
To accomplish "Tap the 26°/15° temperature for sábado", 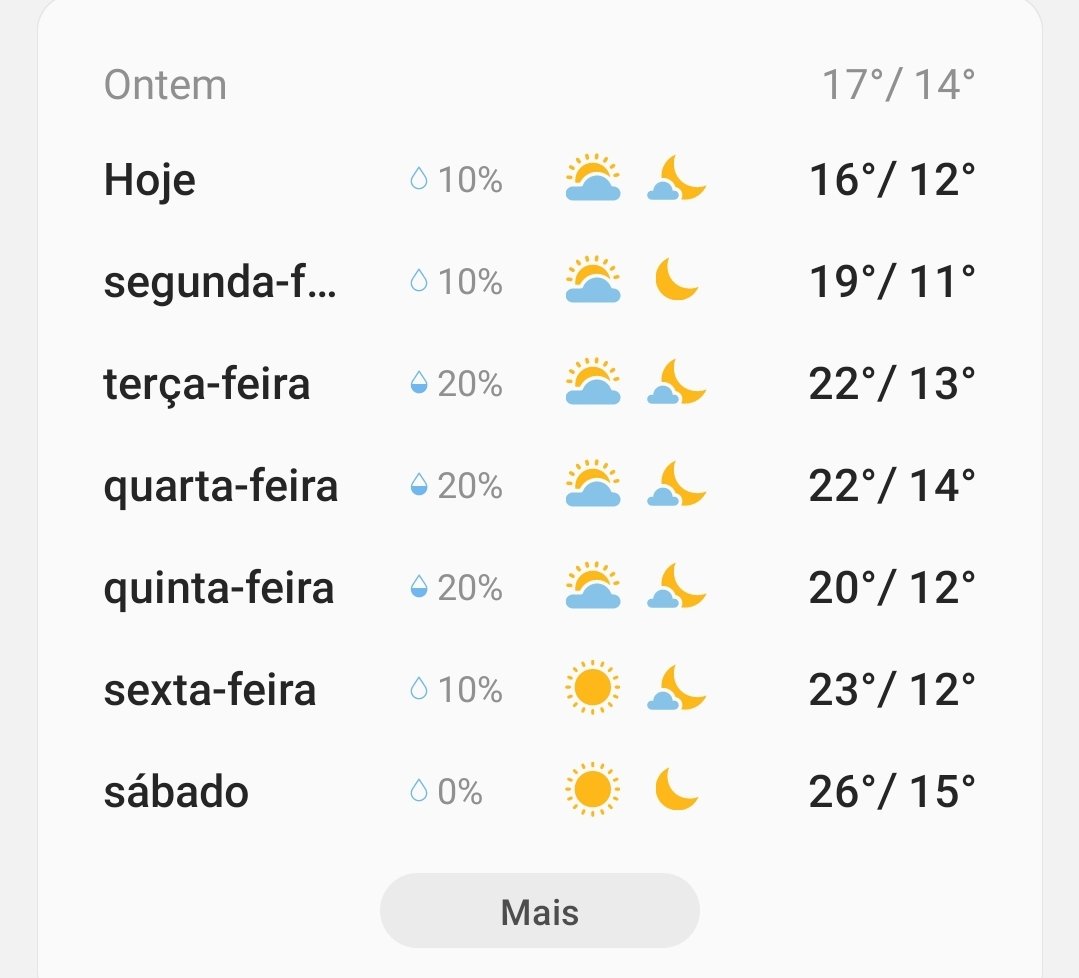I will 892,791.
